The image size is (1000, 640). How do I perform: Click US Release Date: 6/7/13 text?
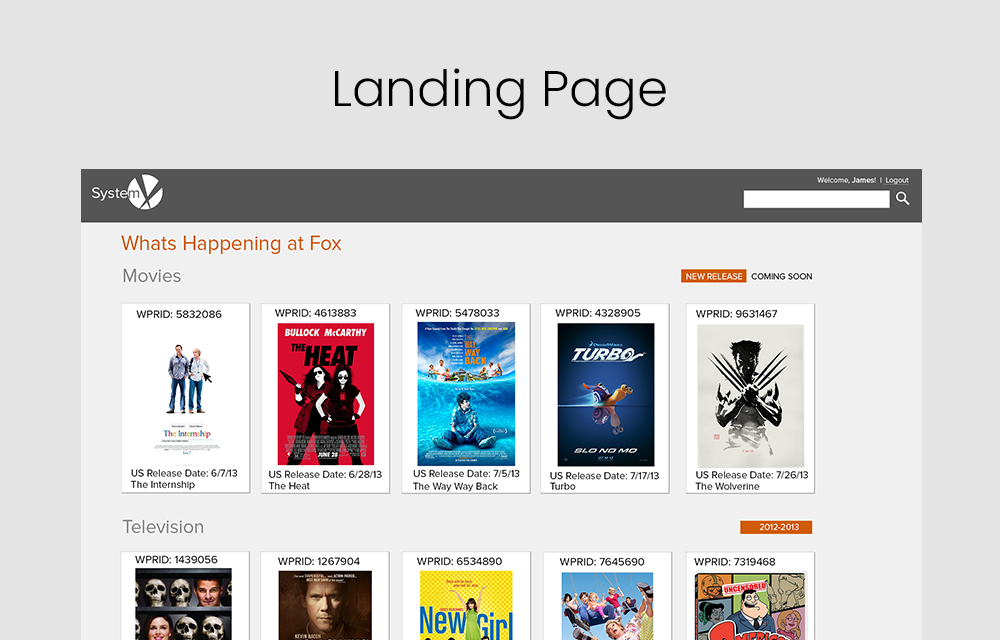tap(184, 474)
